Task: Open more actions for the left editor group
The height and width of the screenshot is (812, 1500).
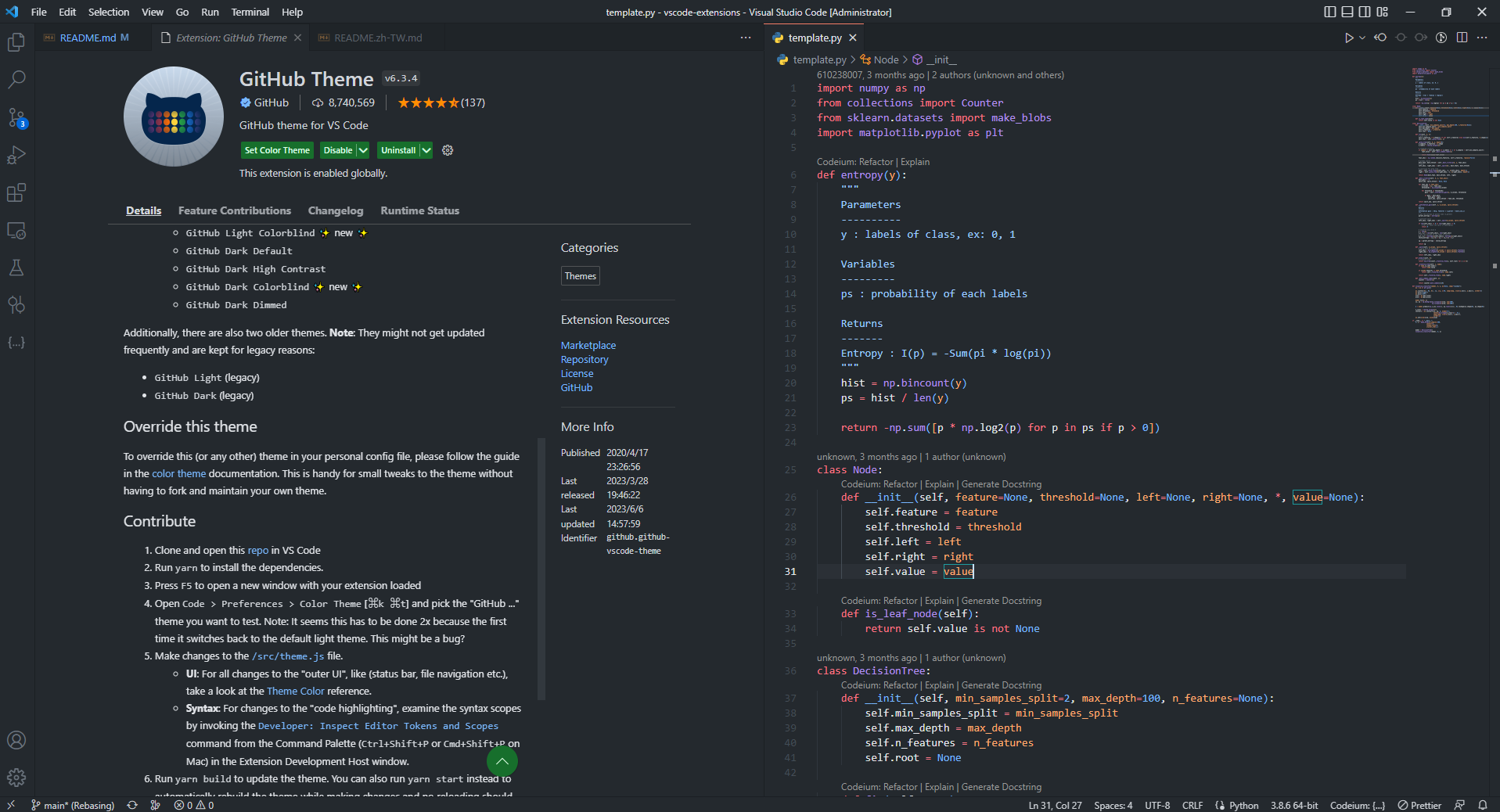Action: (x=746, y=38)
